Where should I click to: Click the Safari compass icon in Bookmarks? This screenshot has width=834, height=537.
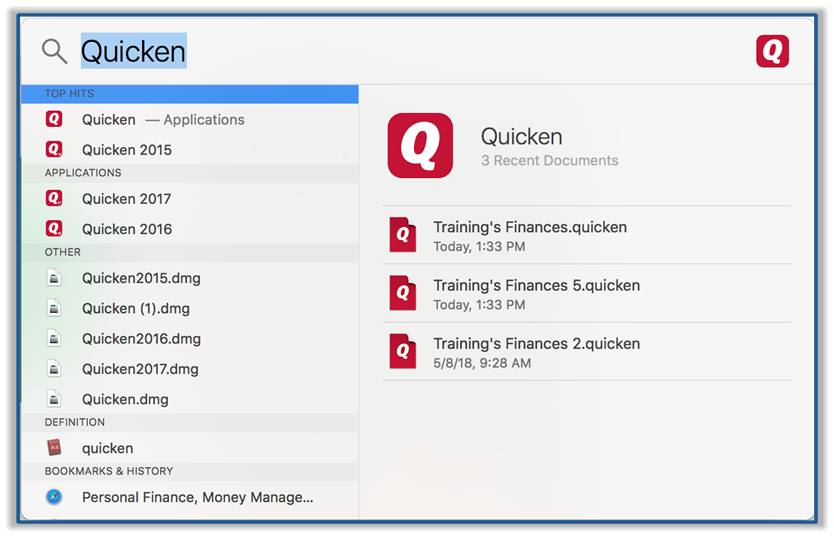click(55, 497)
